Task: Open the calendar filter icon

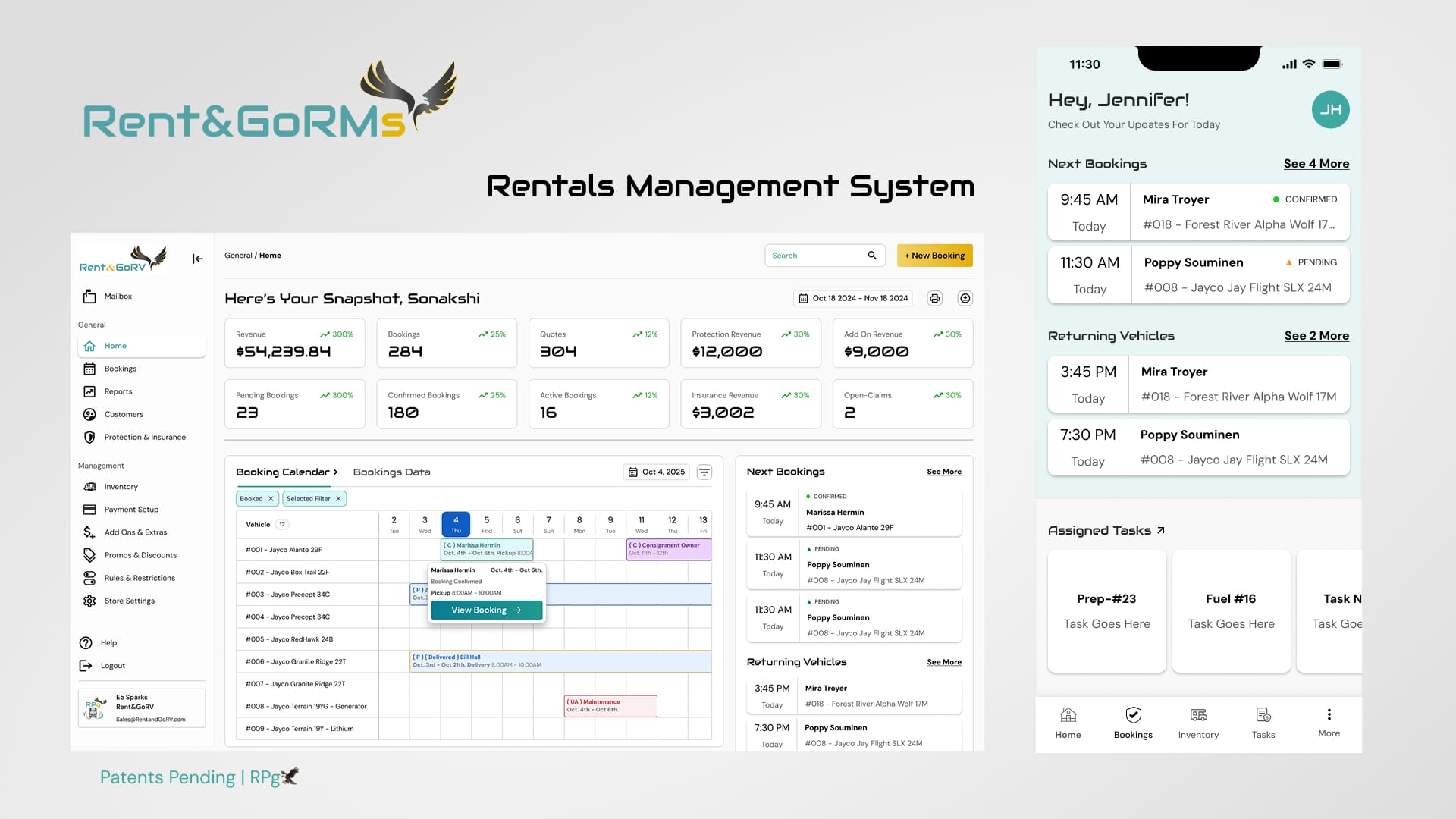Action: point(704,472)
